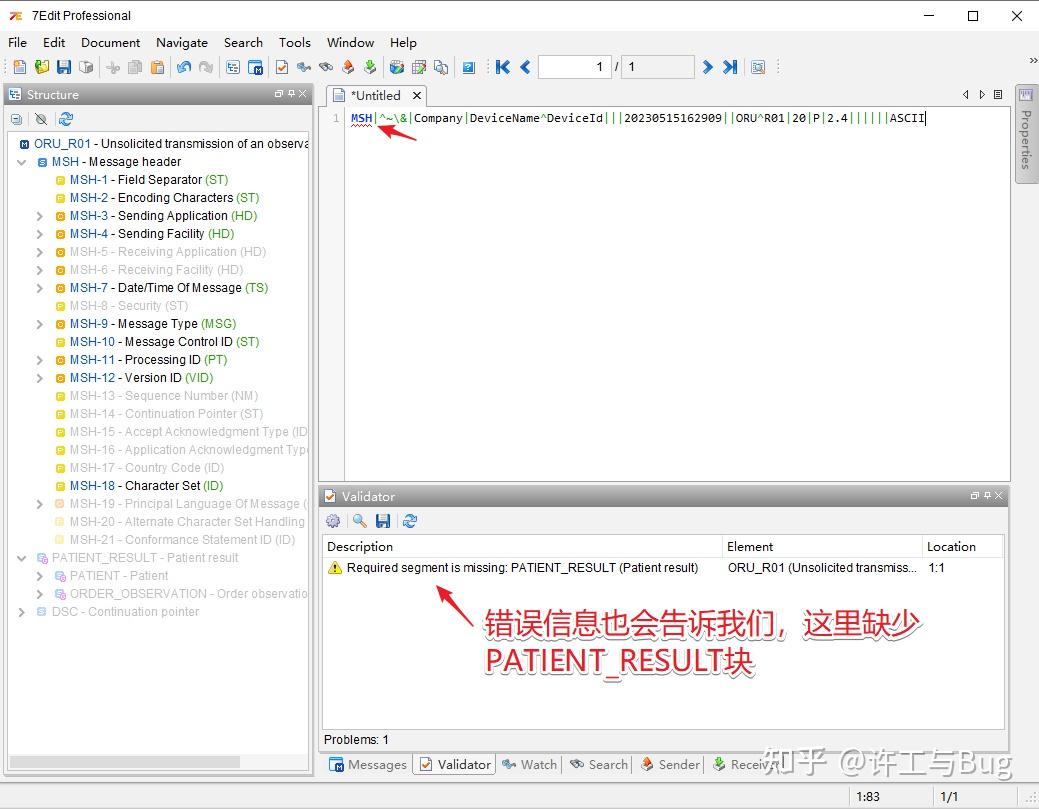This screenshot has width=1039, height=809.
Task: Pin the Validator panel open
Action: click(x=986, y=495)
